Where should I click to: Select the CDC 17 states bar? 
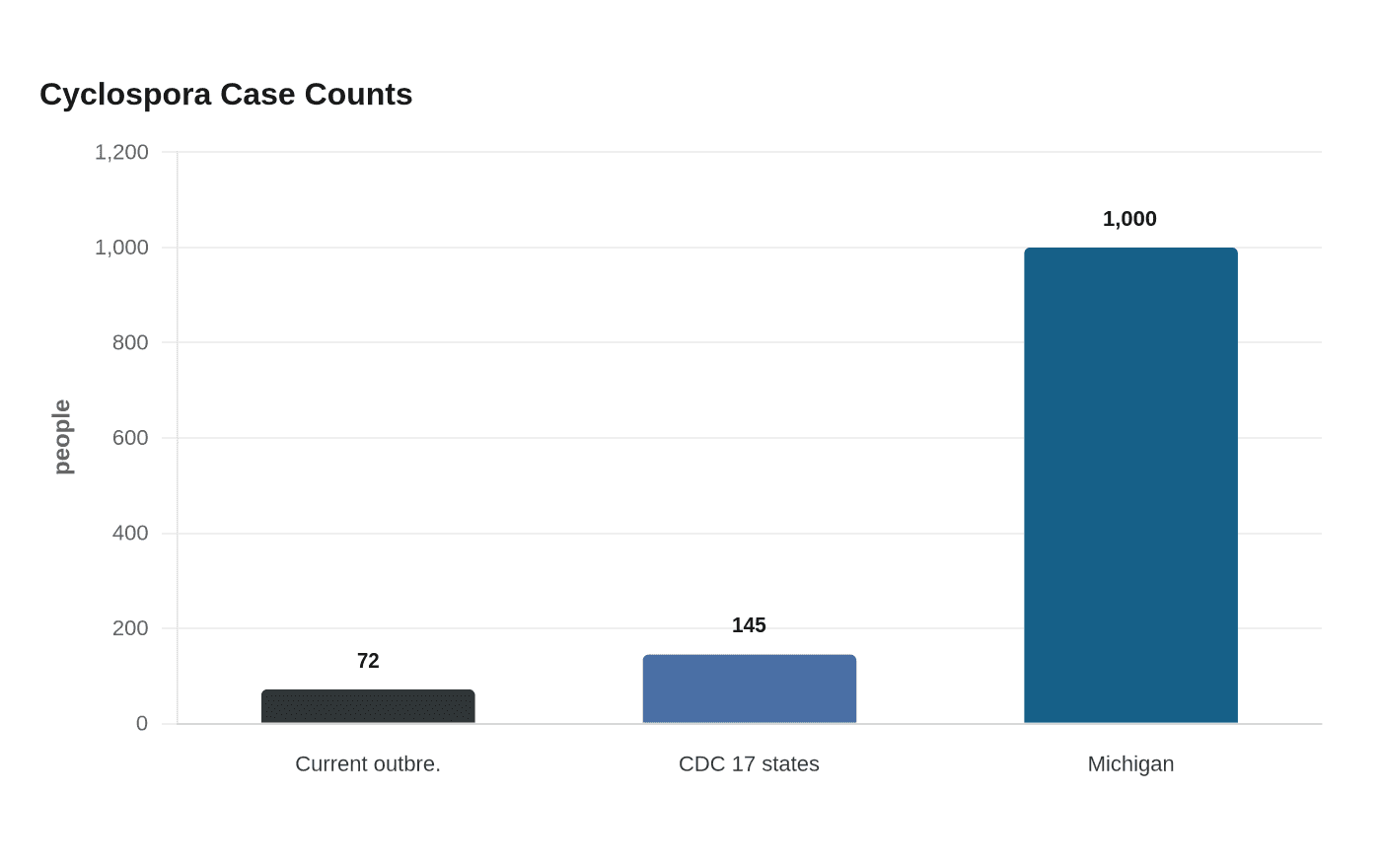point(750,689)
